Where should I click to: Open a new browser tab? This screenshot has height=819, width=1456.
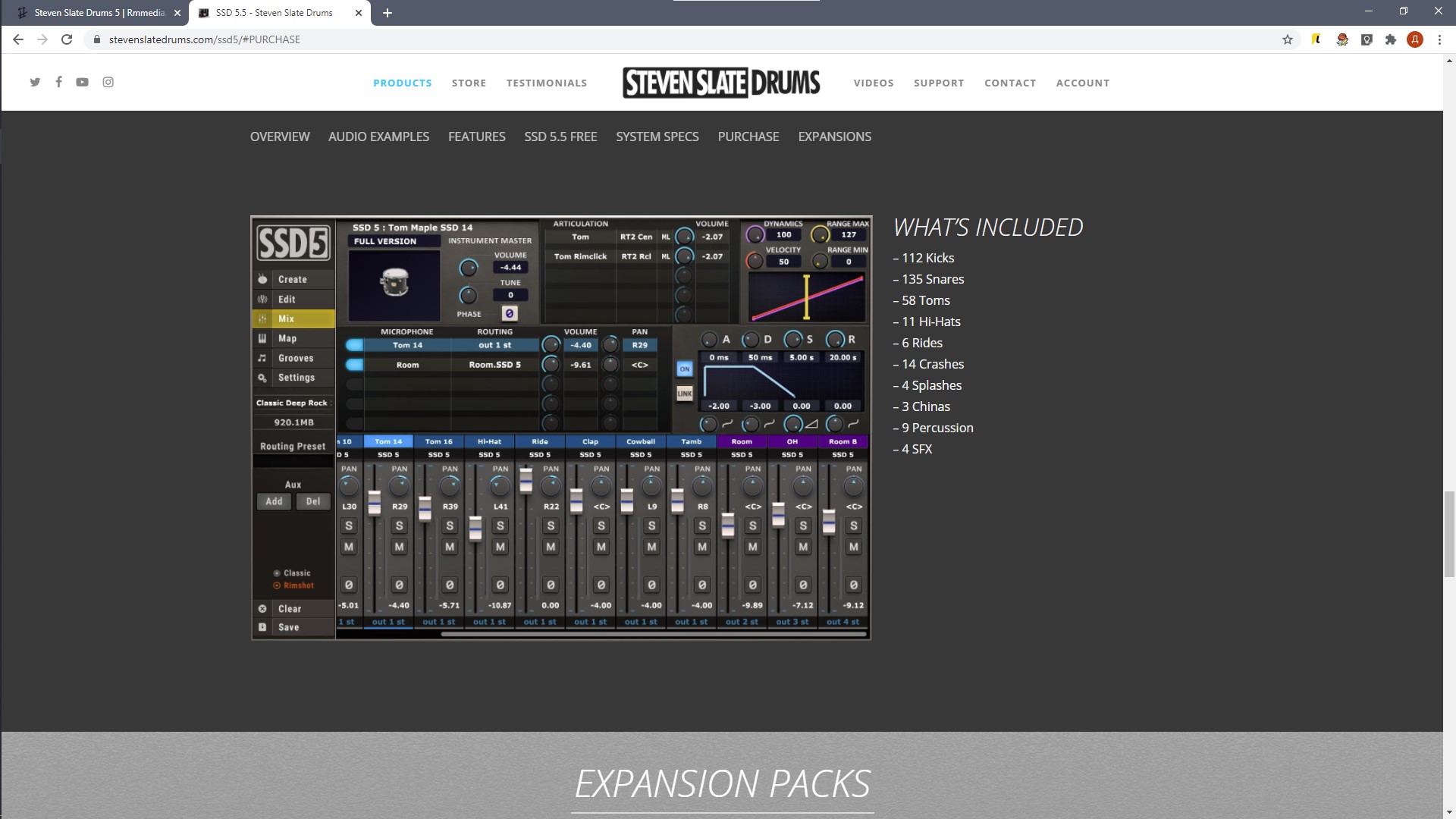click(x=388, y=13)
